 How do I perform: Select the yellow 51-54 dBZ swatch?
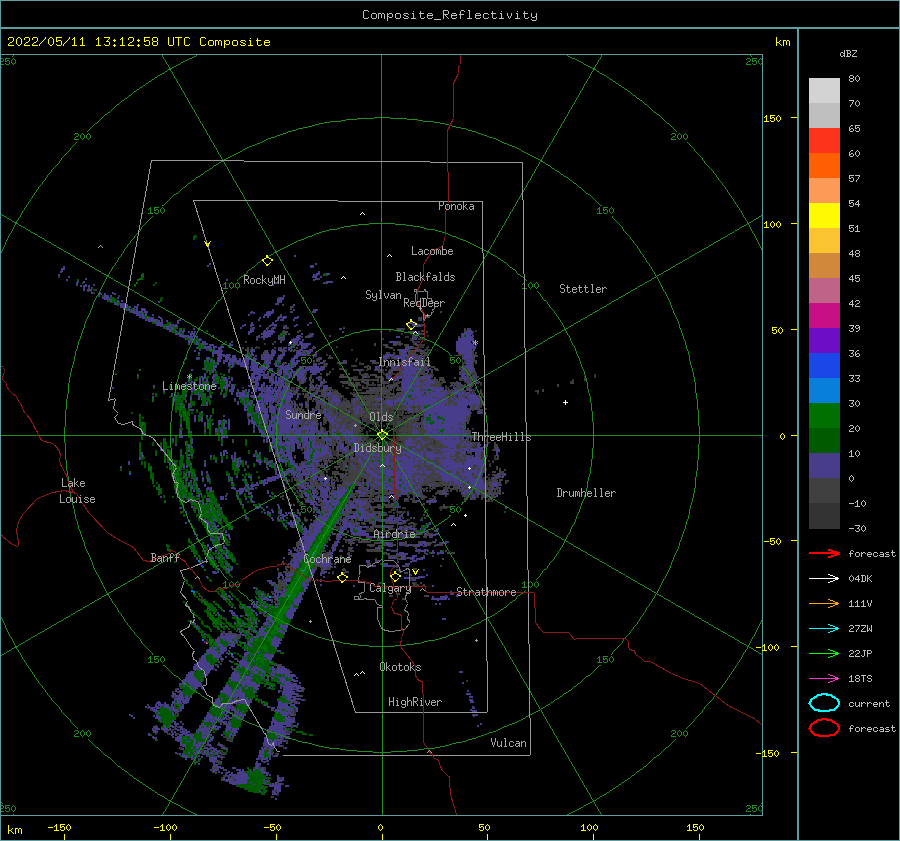click(824, 215)
